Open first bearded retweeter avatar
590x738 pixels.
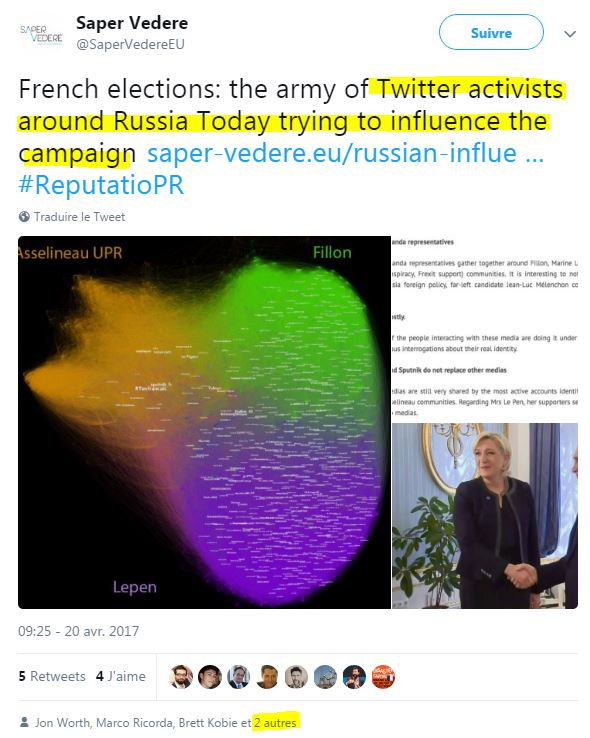[x=181, y=677]
